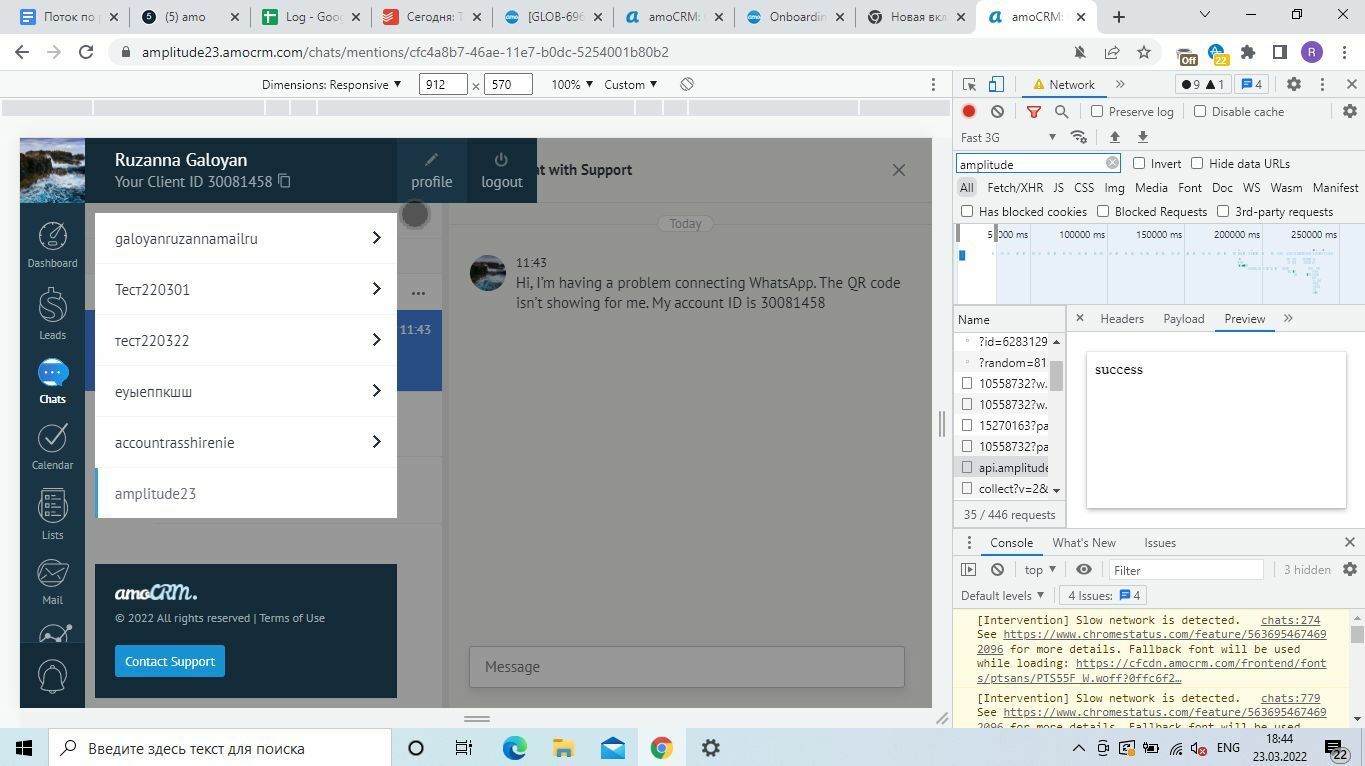Click the chats:274 source link

coord(1290,620)
